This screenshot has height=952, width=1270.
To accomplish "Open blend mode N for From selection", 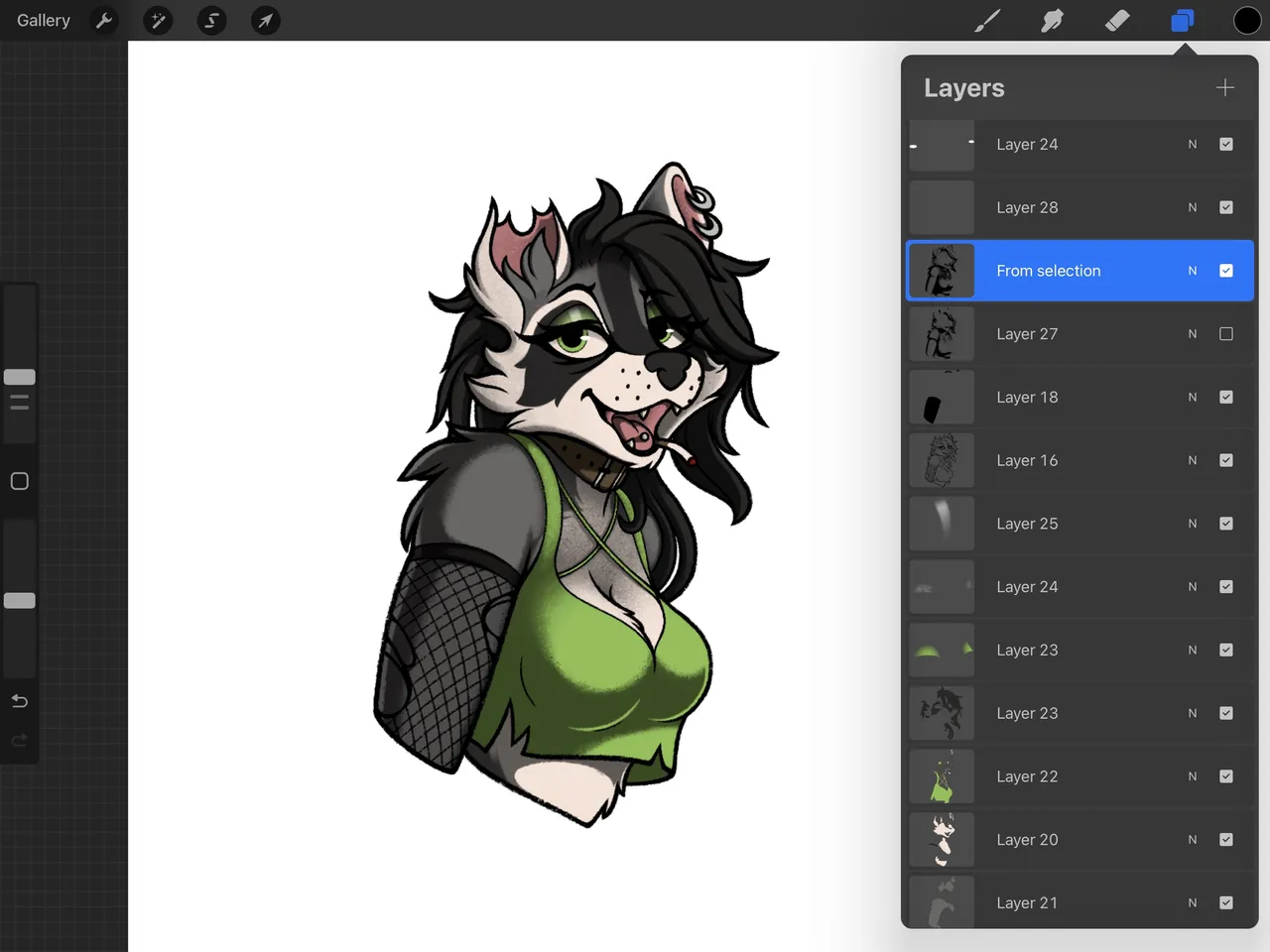I will (x=1193, y=271).
